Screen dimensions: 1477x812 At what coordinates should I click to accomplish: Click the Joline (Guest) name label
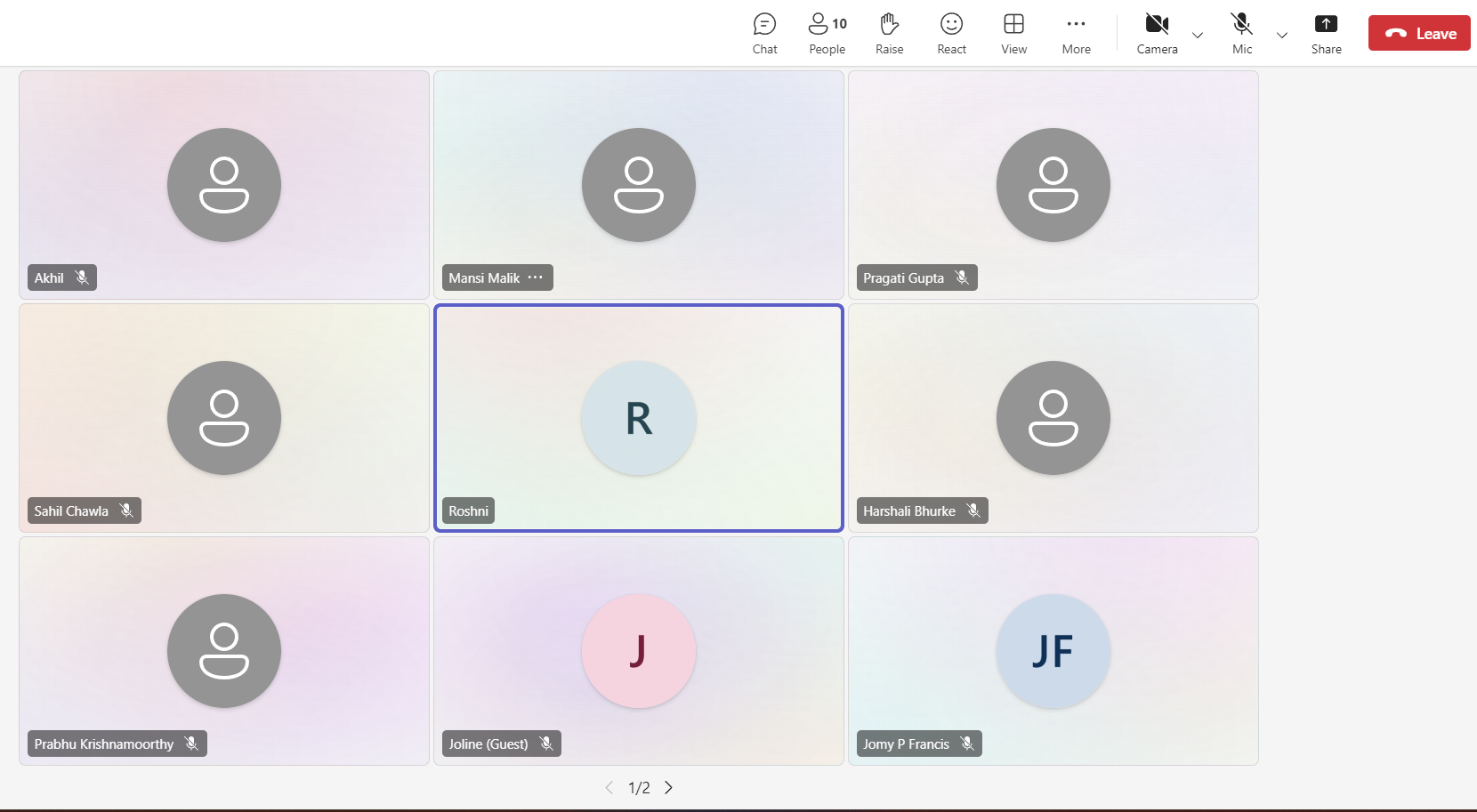(488, 744)
